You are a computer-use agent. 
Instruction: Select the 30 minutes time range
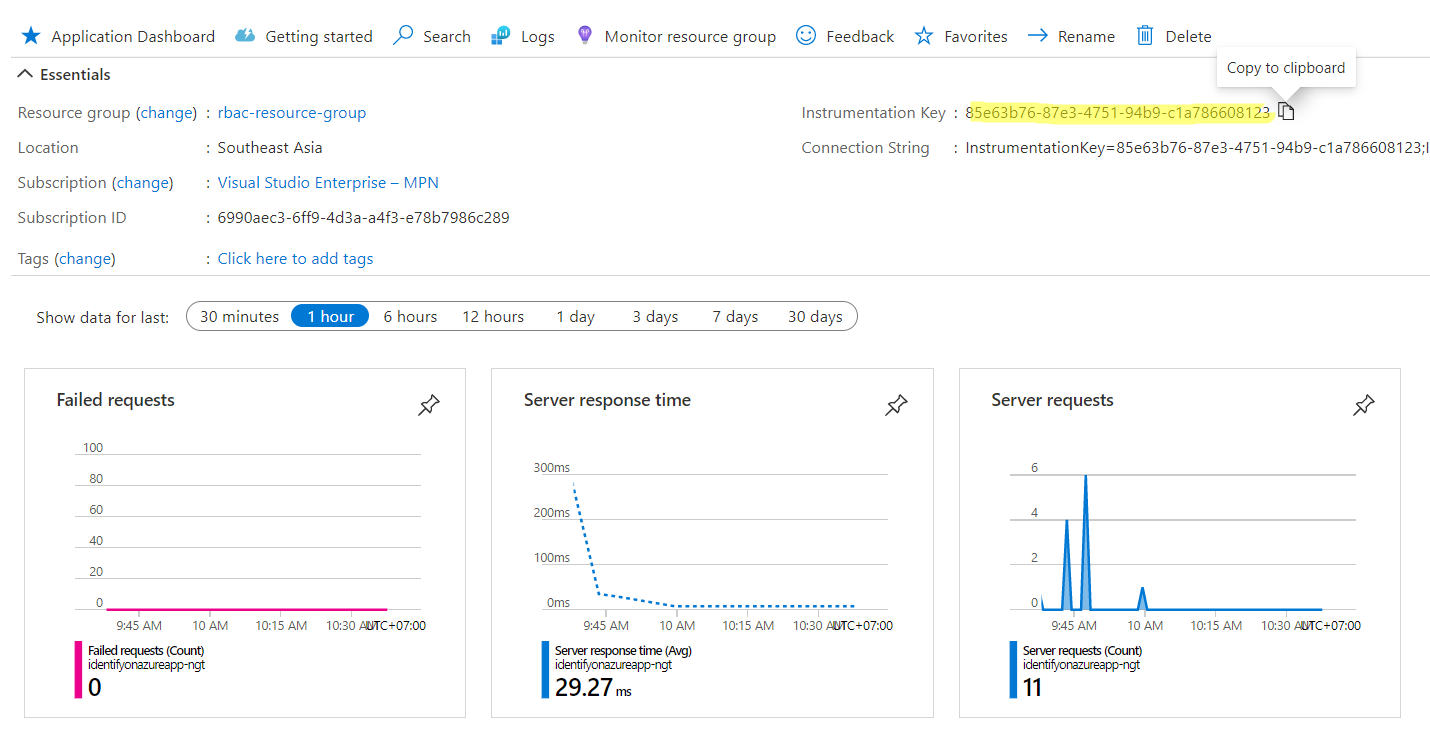[239, 316]
